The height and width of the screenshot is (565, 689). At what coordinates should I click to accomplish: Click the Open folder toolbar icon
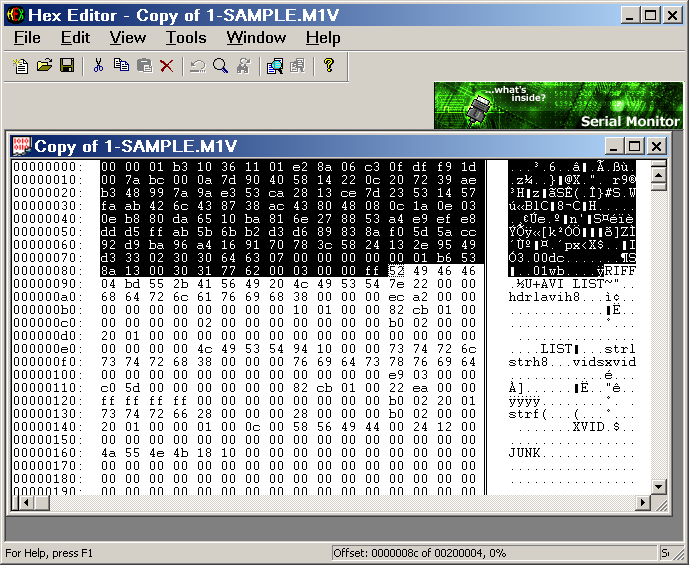pos(44,66)
